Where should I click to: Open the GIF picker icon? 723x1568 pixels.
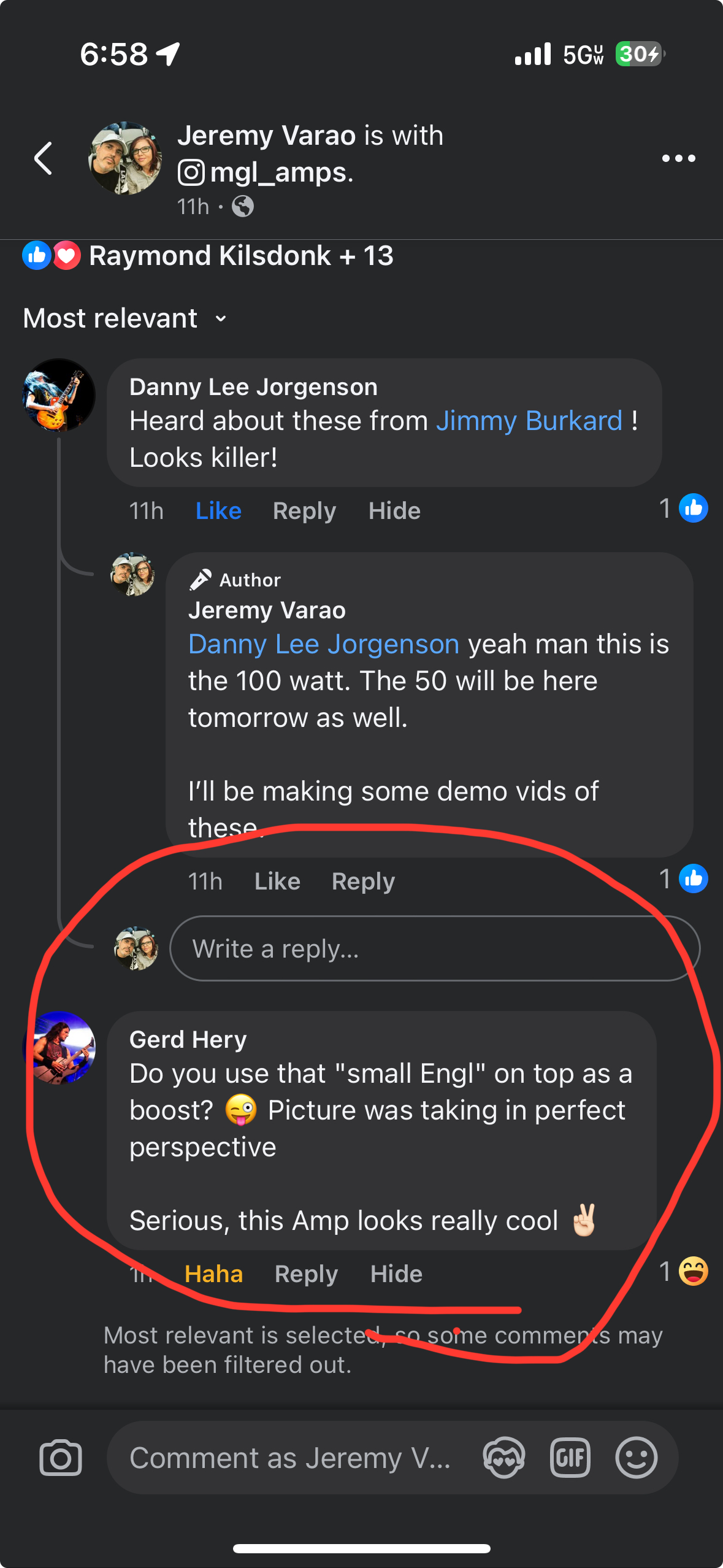point(570,1458)
